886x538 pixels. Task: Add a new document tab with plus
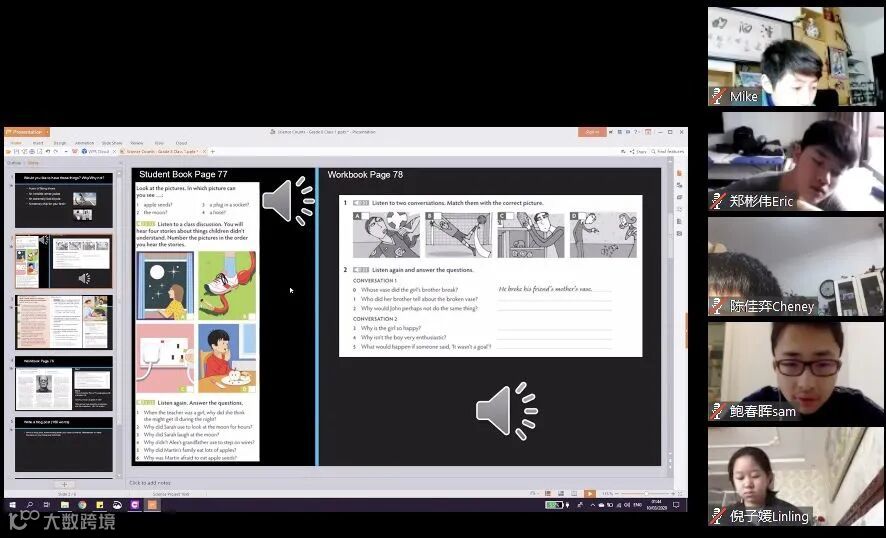[x=212, y=151]
